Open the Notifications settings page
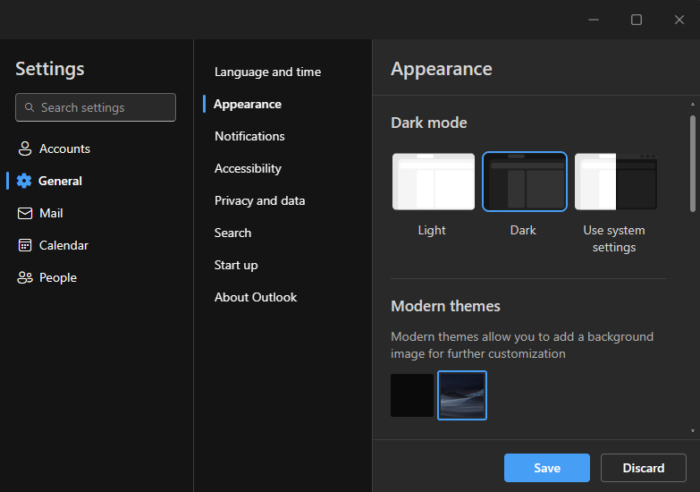This screenshot has width=700, height=492. click(249, 136)
